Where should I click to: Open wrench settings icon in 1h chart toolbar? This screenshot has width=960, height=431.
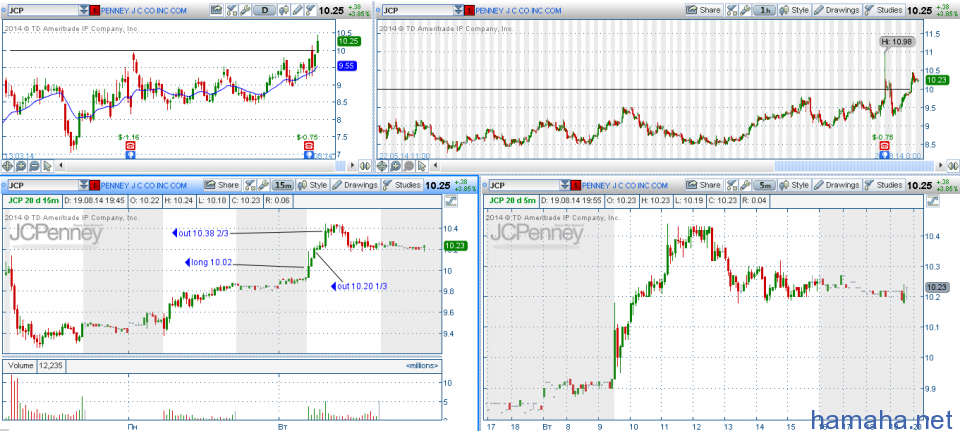tap(745, 10)
